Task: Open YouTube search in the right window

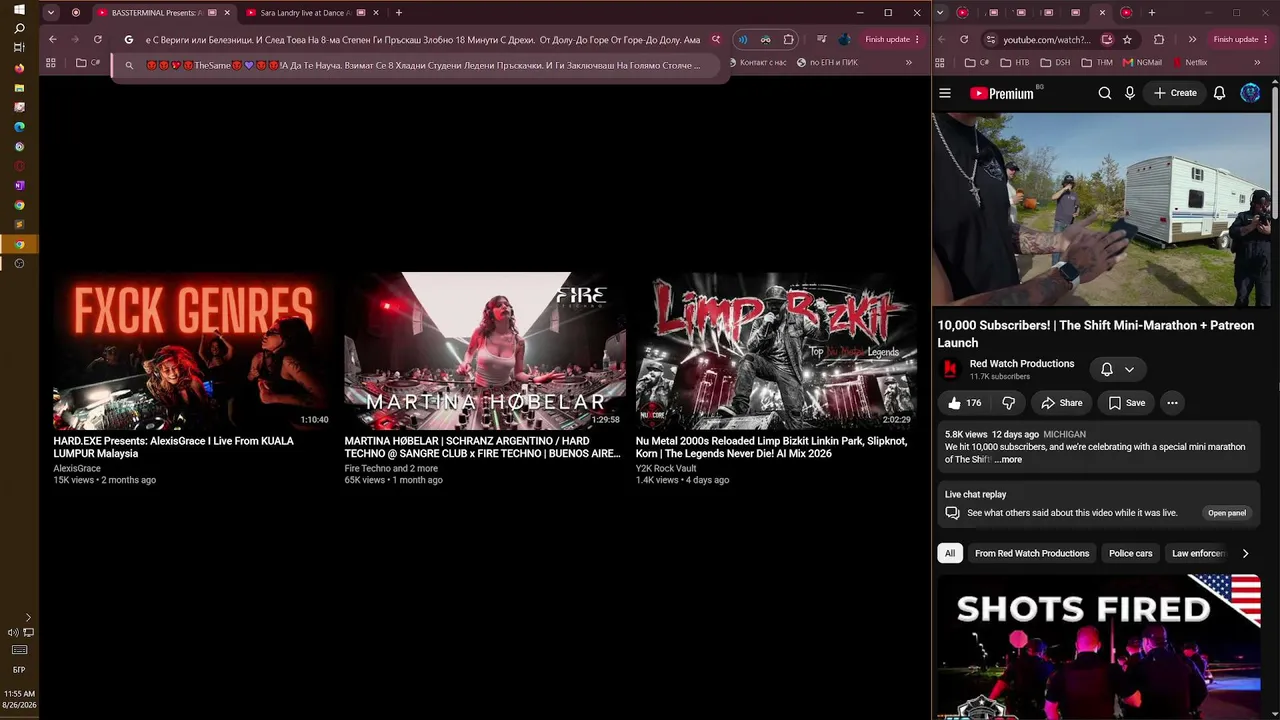Action: point(1105,93)
